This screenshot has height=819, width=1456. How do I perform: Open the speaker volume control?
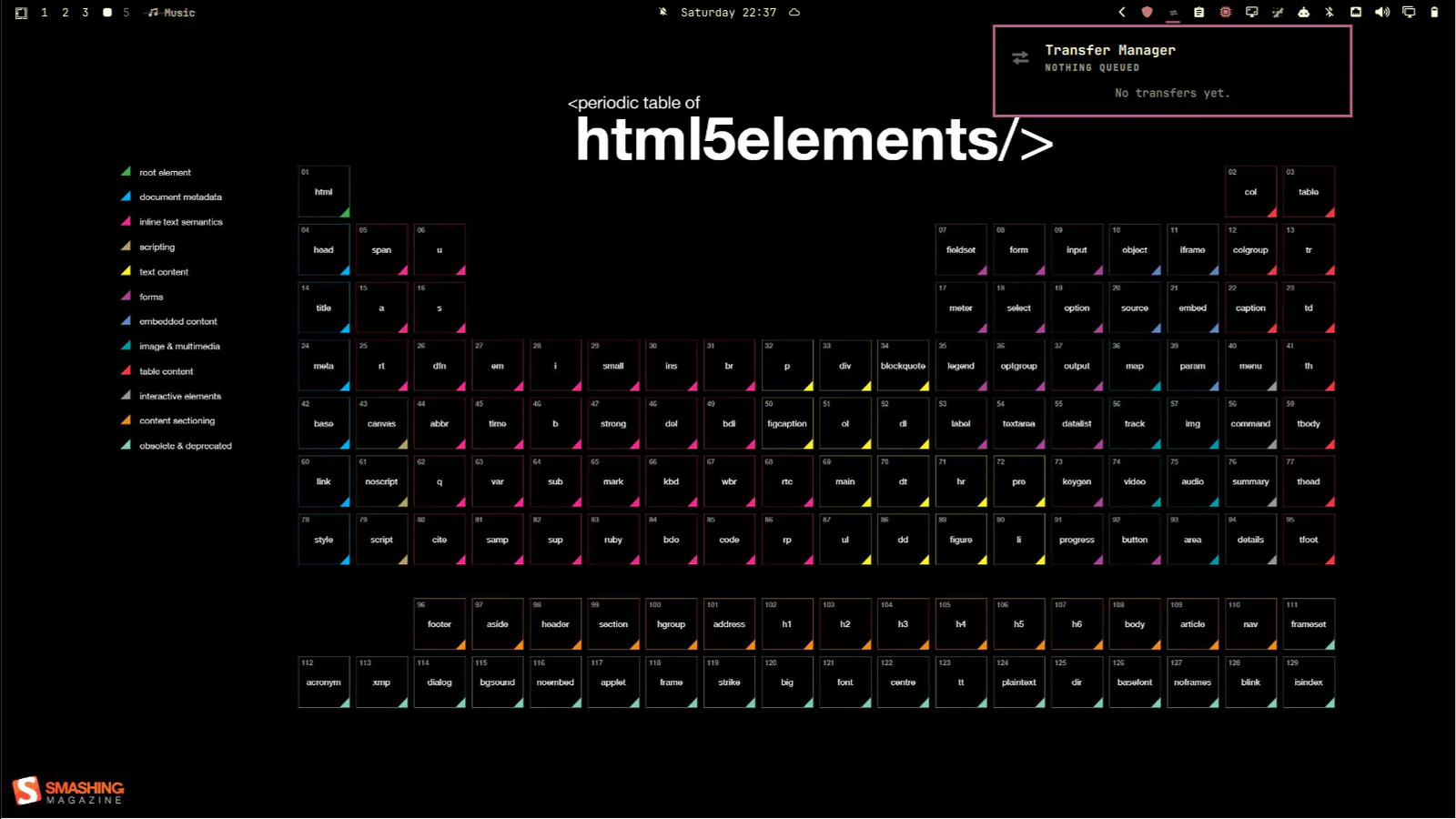(x=1382, y=12)
